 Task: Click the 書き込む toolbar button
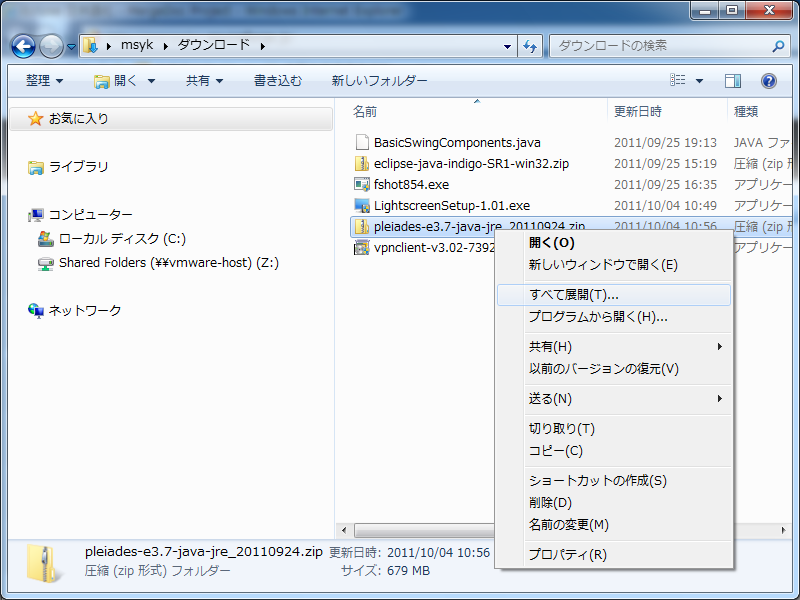(x=277, y=81)
